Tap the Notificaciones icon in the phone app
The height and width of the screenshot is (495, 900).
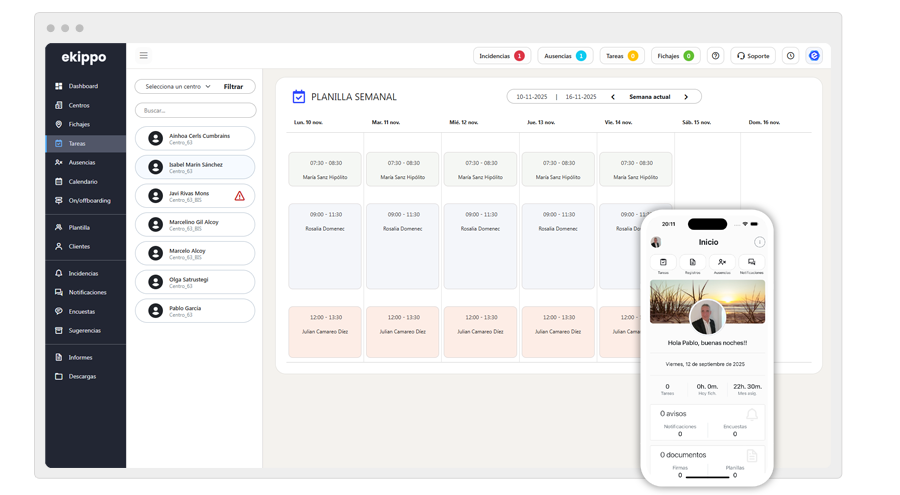coord(751,264)
